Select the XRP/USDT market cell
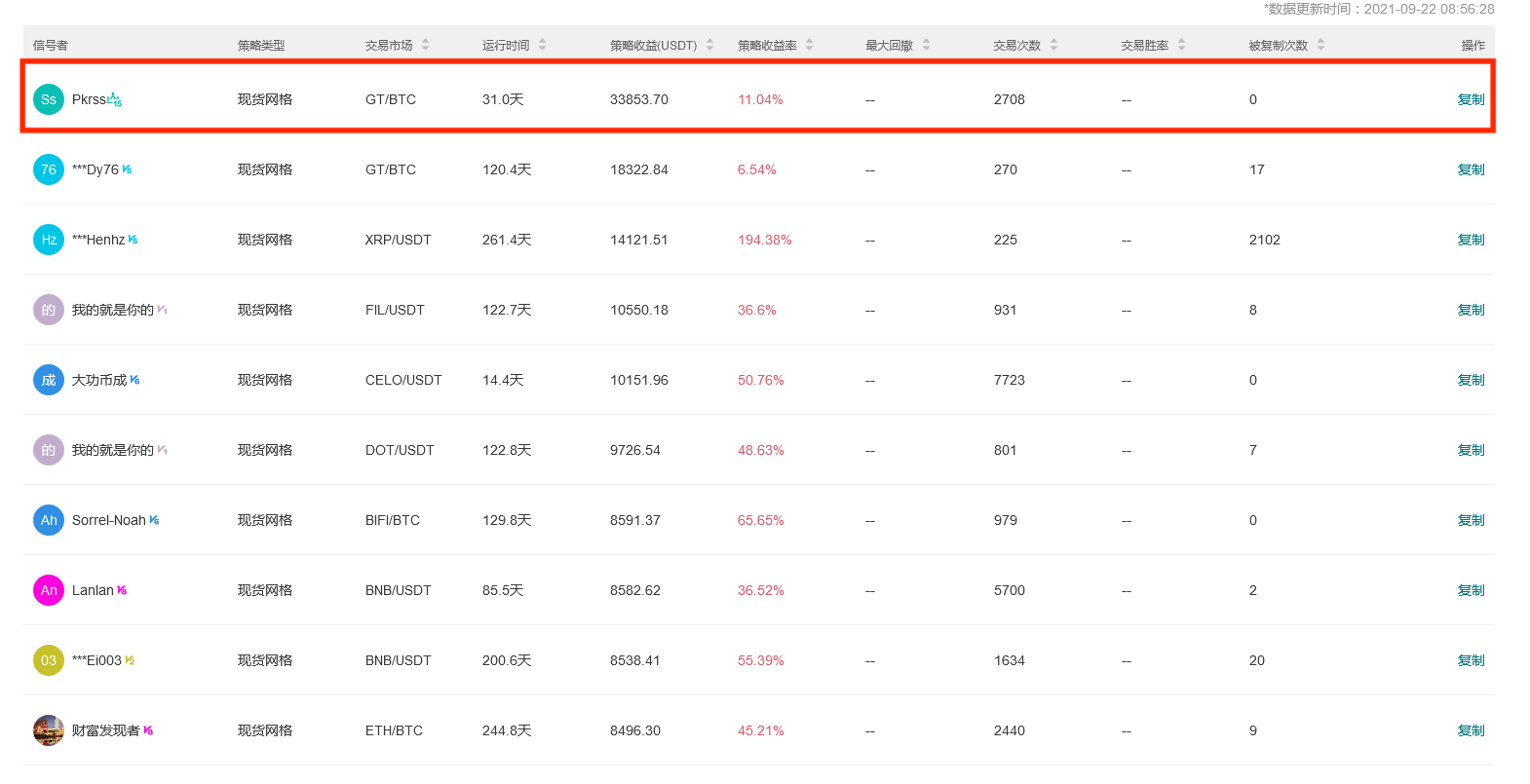 [x=399, y=240]
